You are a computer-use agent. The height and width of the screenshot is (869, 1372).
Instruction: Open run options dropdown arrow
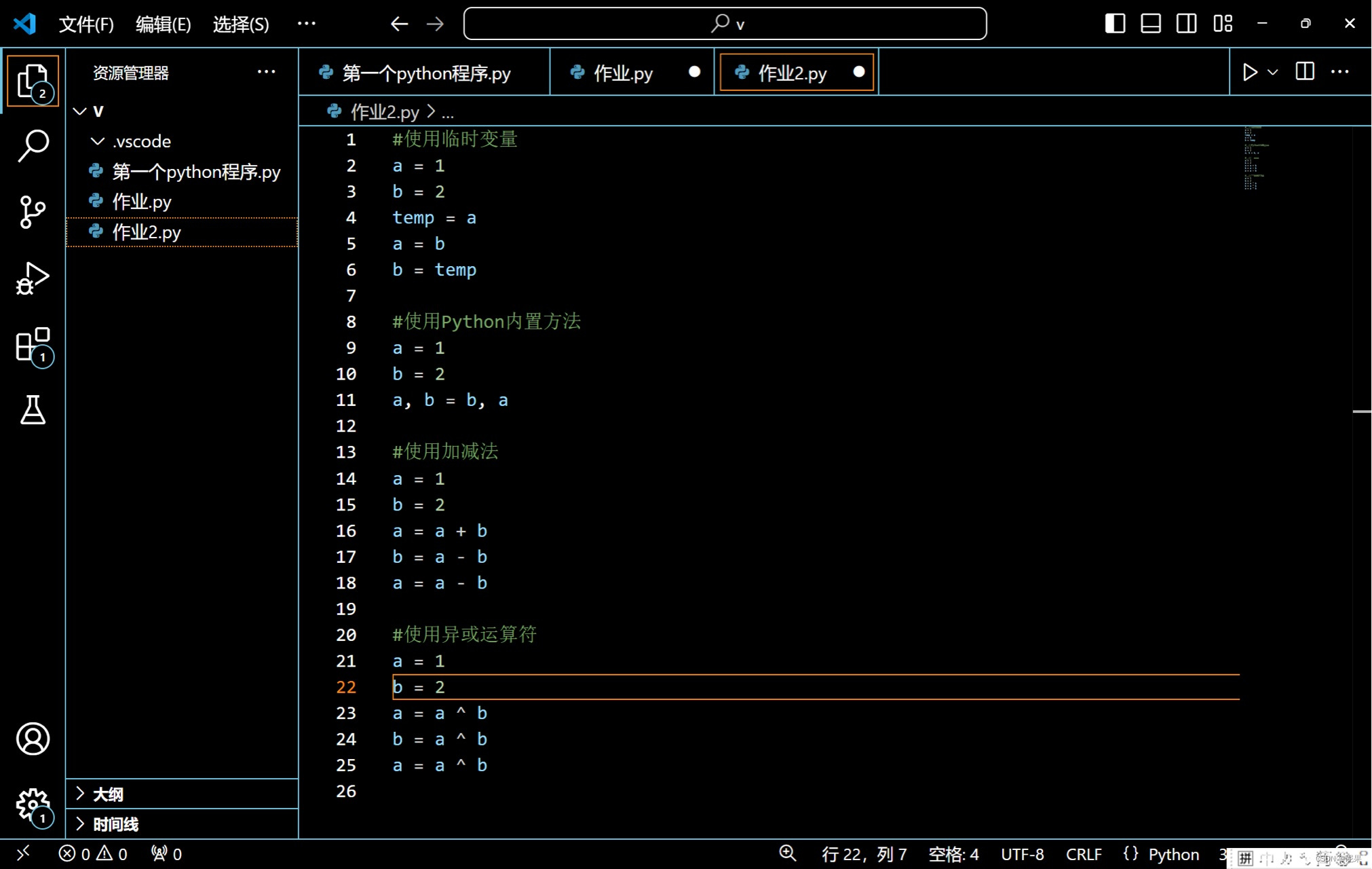point(1273,72)
